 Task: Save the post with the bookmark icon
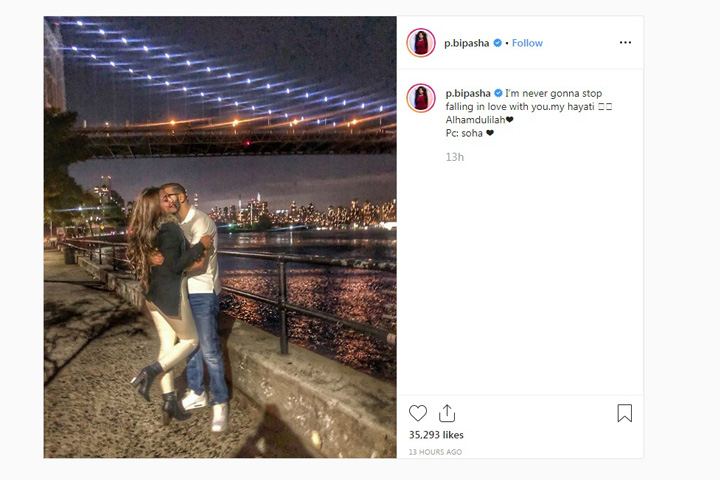point(624,413)
